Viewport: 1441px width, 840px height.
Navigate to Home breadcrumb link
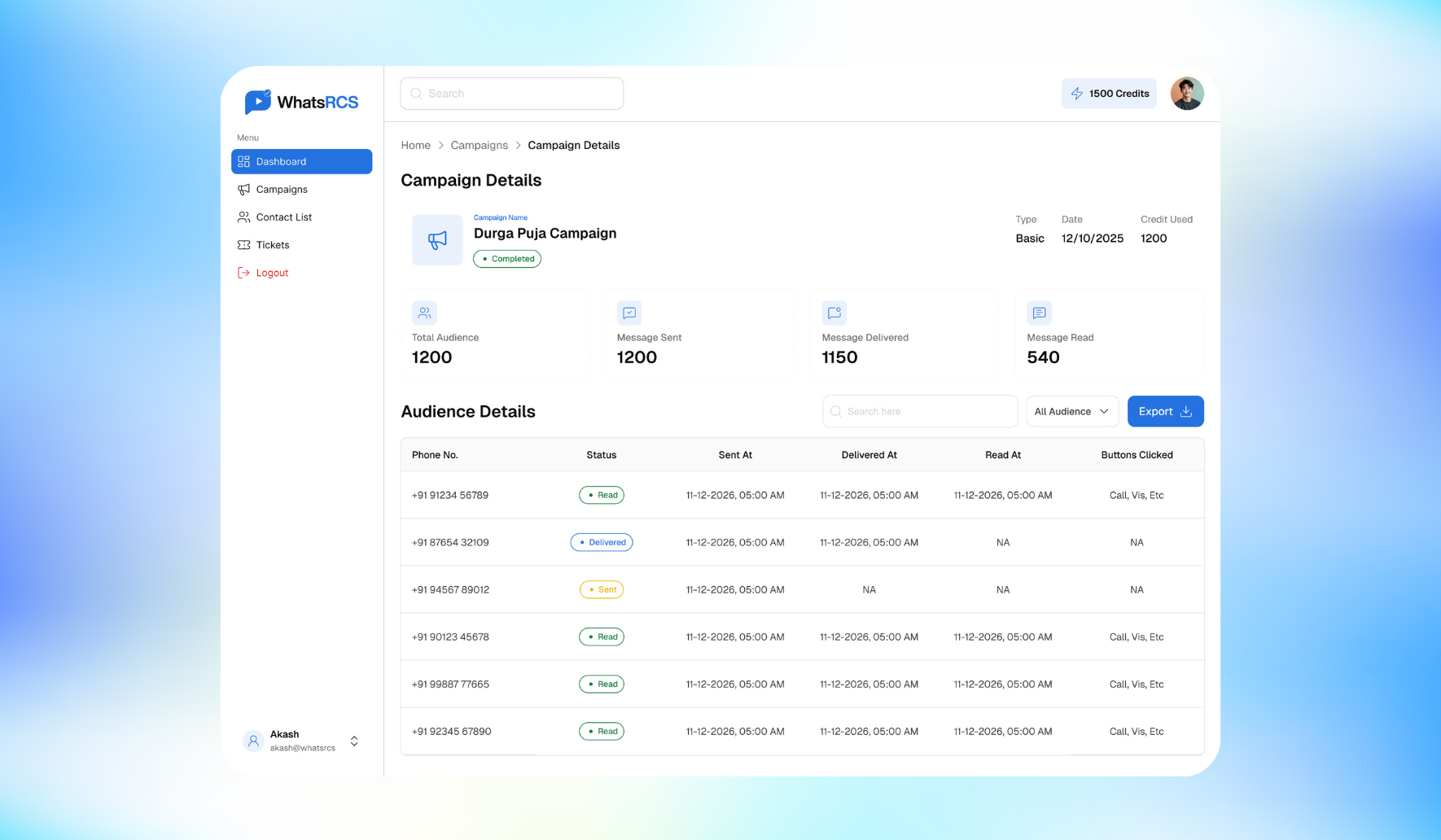tap(416, 145)
